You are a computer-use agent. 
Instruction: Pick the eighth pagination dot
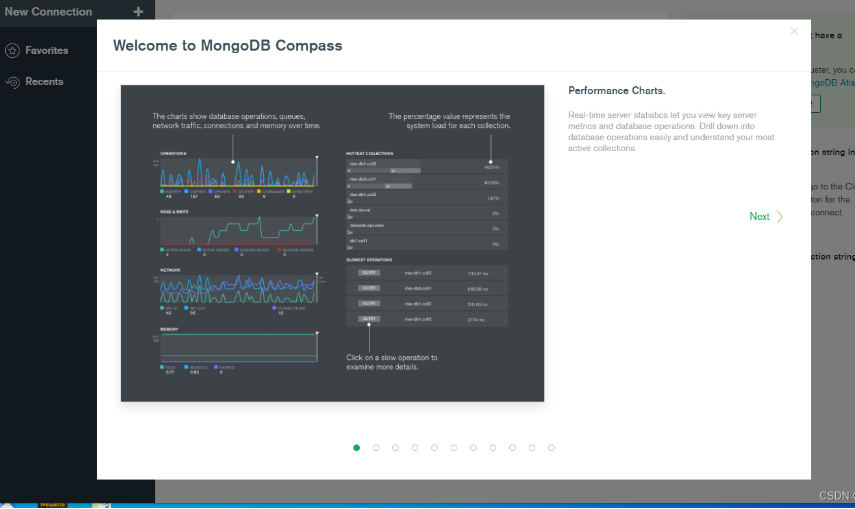pos(493,448)
